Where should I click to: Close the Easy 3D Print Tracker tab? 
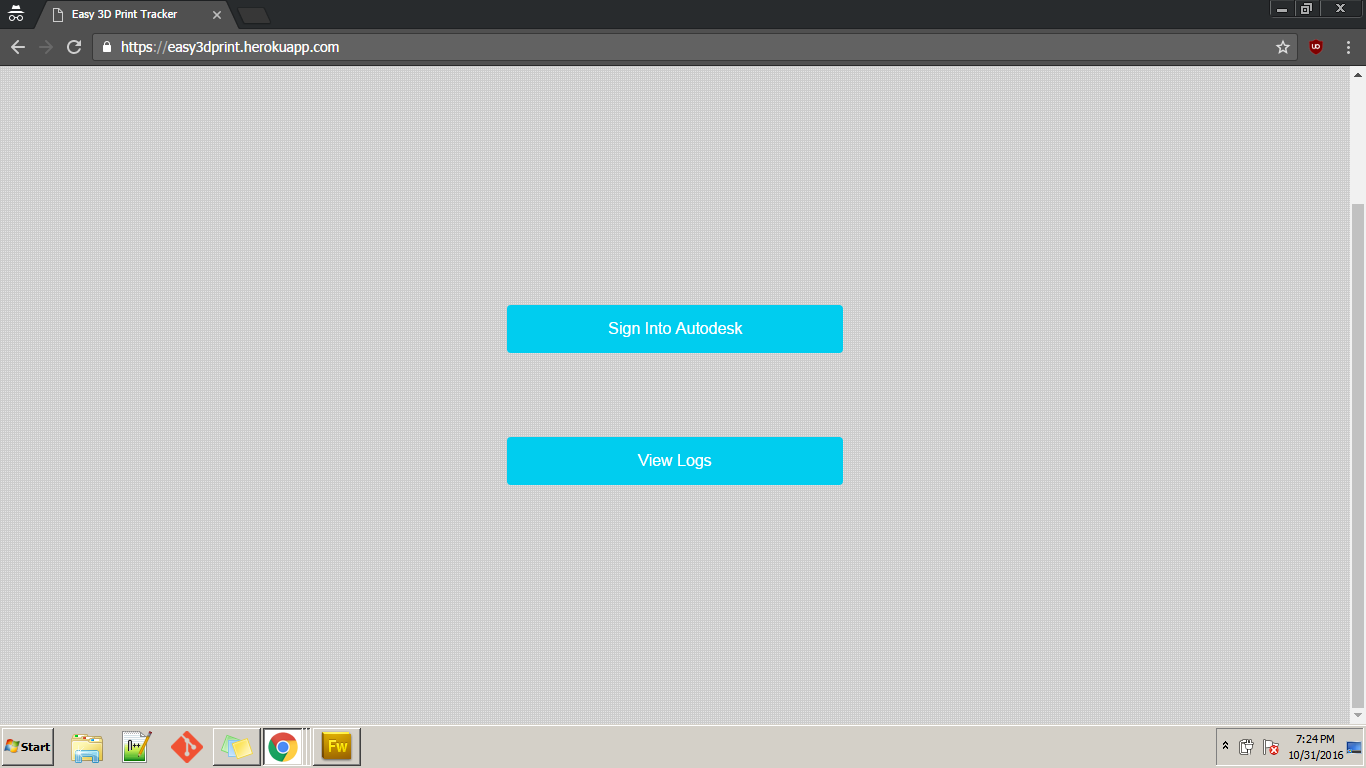click(217, 15)
